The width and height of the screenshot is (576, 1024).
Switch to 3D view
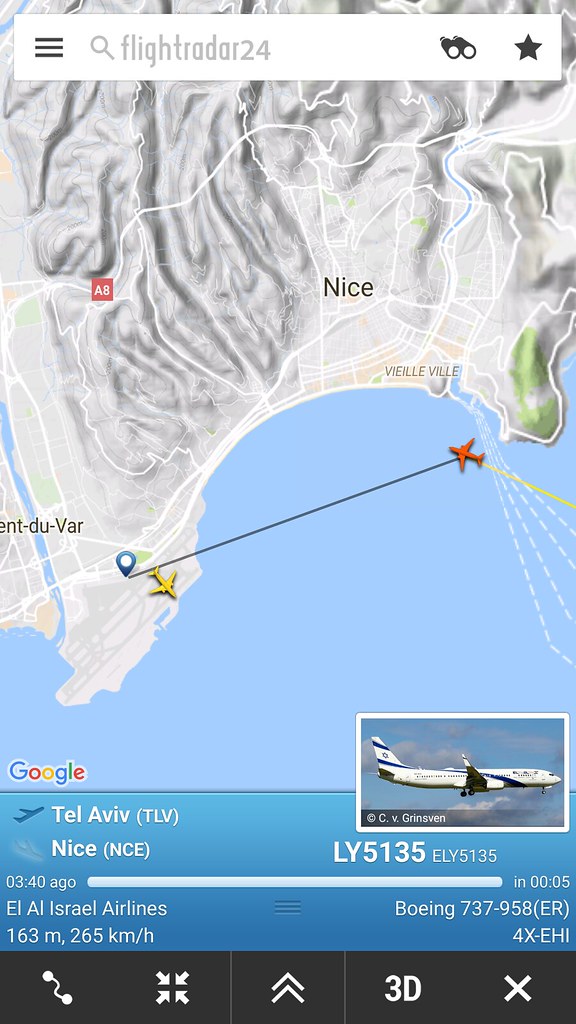403,987
